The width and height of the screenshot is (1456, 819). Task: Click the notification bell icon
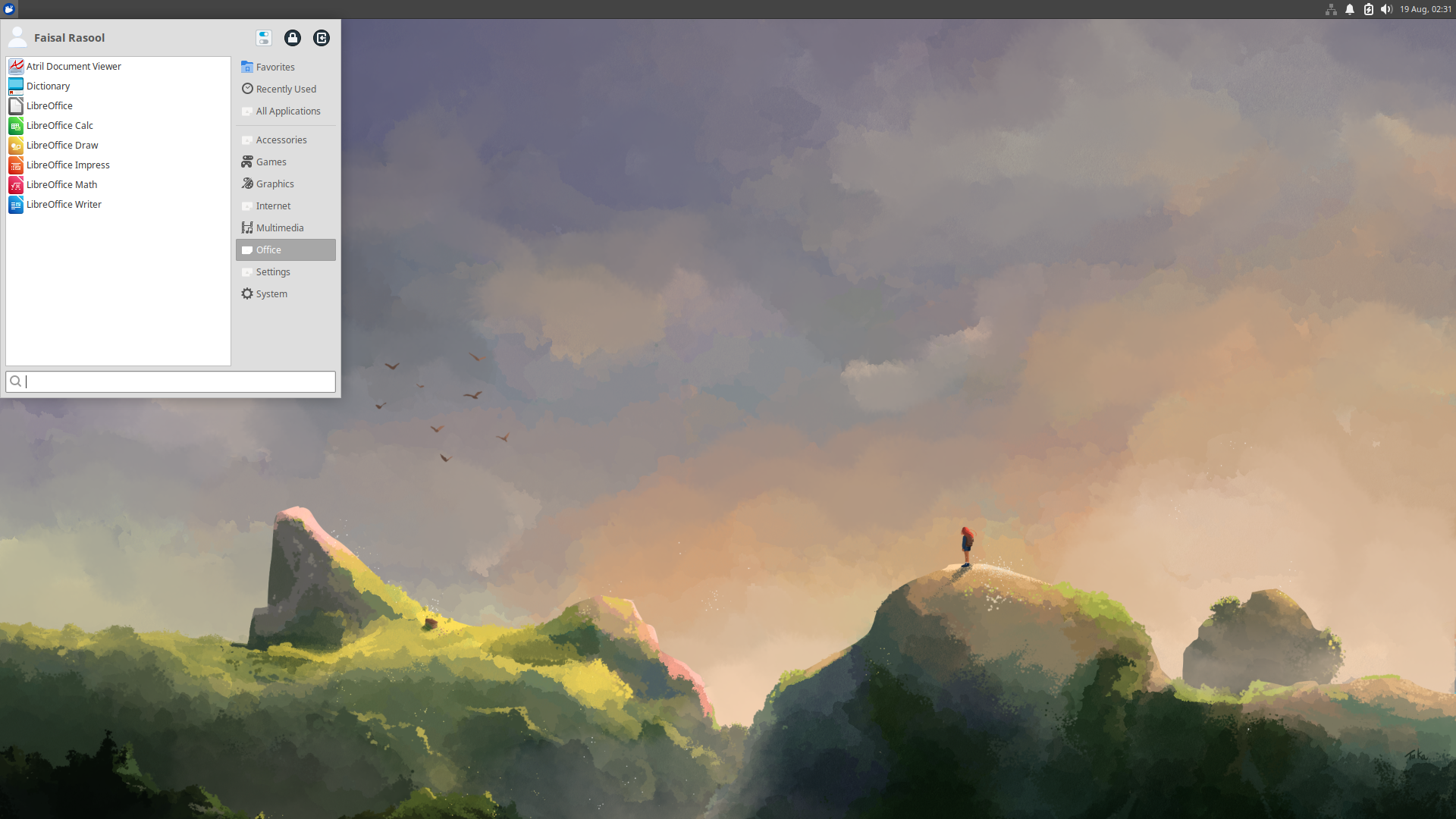[1350, 9]
